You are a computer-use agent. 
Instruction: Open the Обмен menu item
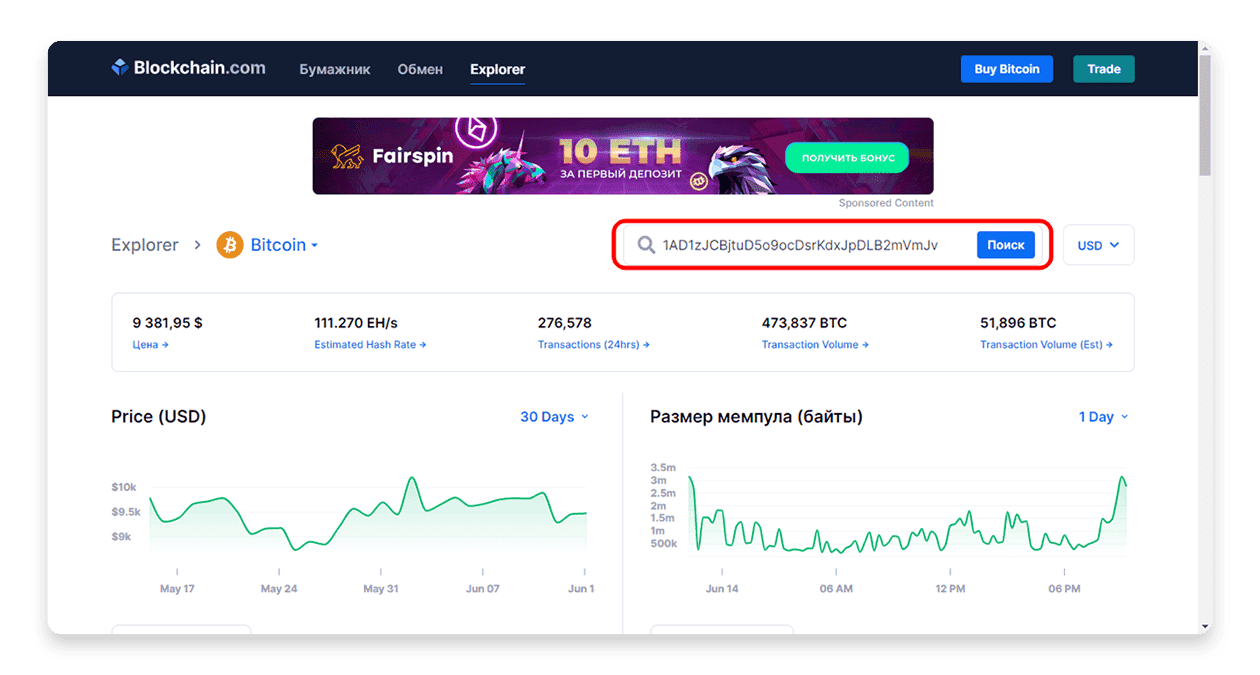coord(420,69)
